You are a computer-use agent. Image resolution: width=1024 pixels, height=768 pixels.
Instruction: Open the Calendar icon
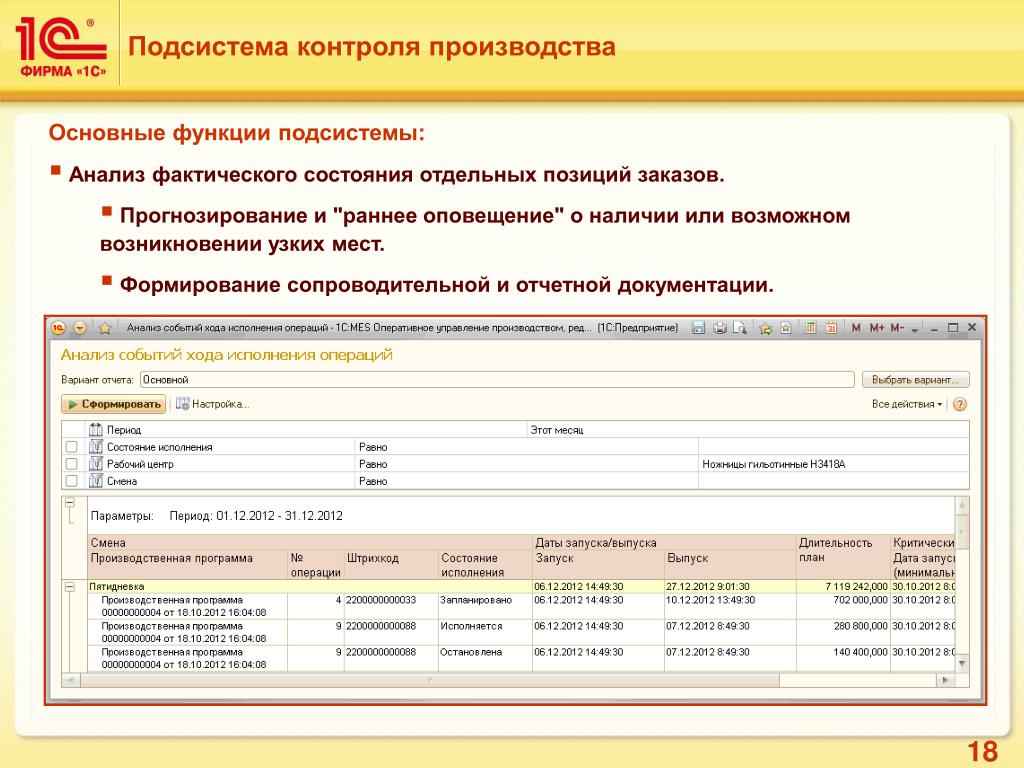click(x=831, y=328)
